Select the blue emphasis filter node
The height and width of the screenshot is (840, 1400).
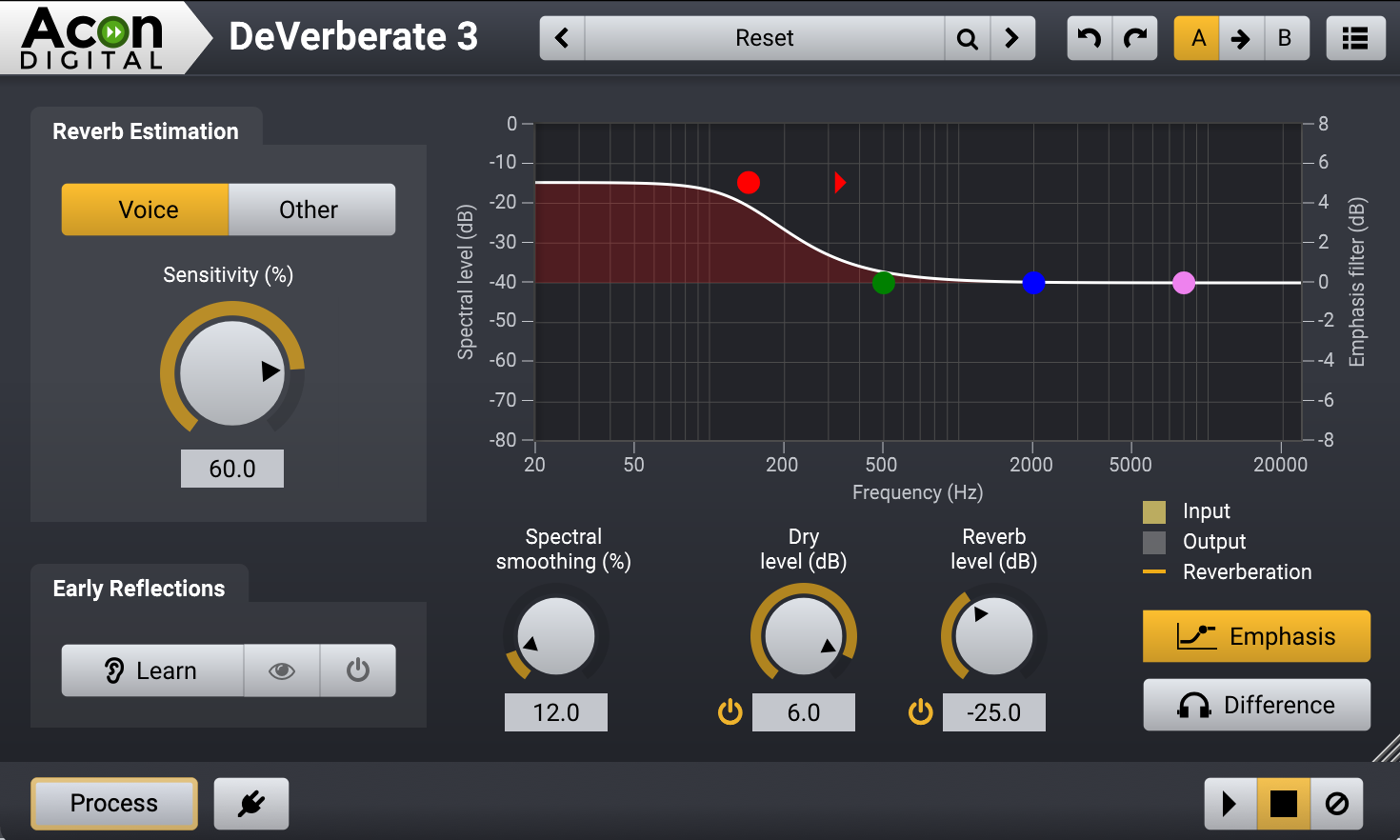(1034, 283)
